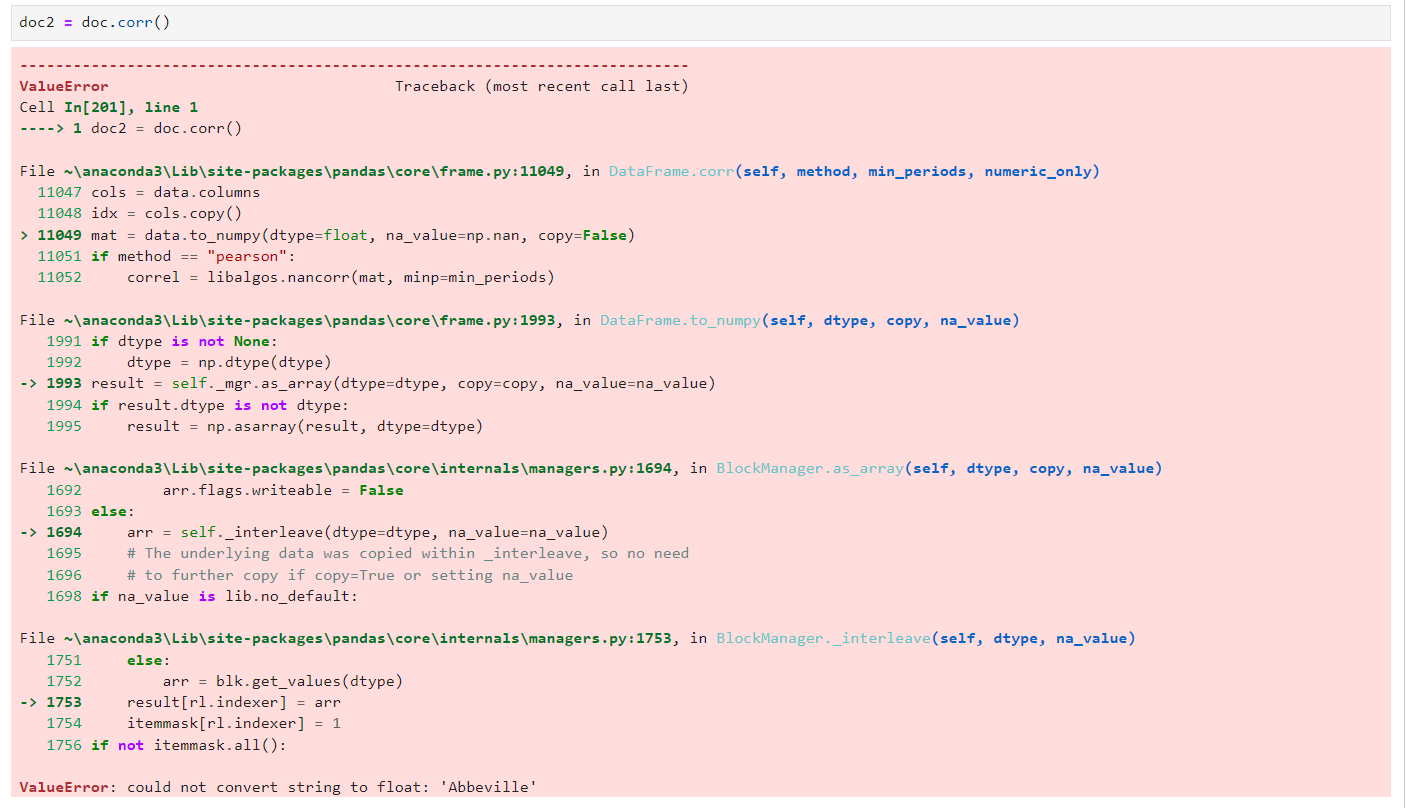Click line 1752 'arr = blk.get_values(dtype)'
Viewport: 1405px width, 808px height.
coord(224,681)
